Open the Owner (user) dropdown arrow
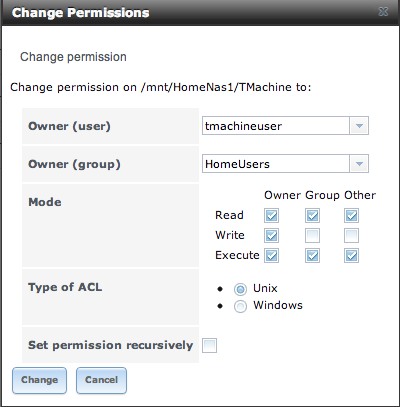The width and height of the screenshot is (400, 407). coord(359,126)
